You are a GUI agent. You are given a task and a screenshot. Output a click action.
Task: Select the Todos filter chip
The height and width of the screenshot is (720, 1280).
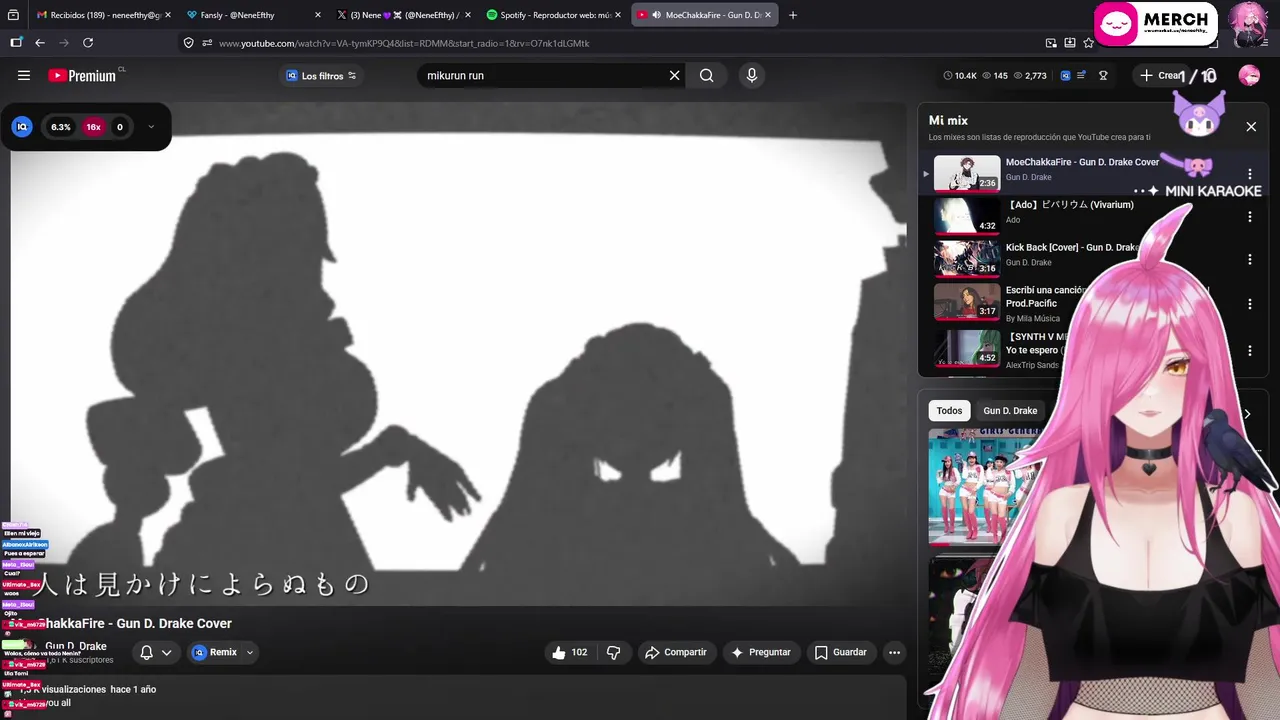point(949,411)
